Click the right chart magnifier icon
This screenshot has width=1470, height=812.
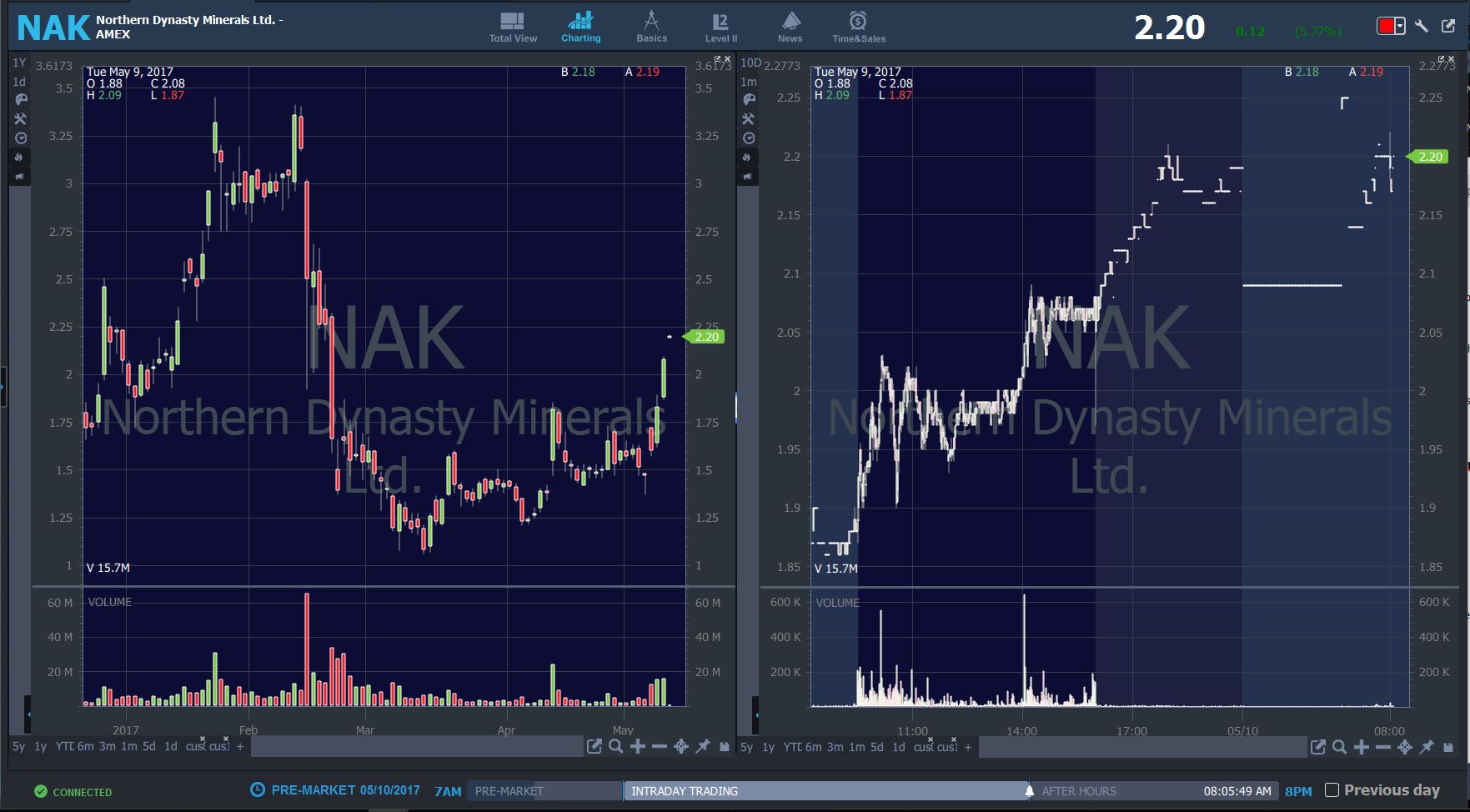[1340, 747]
